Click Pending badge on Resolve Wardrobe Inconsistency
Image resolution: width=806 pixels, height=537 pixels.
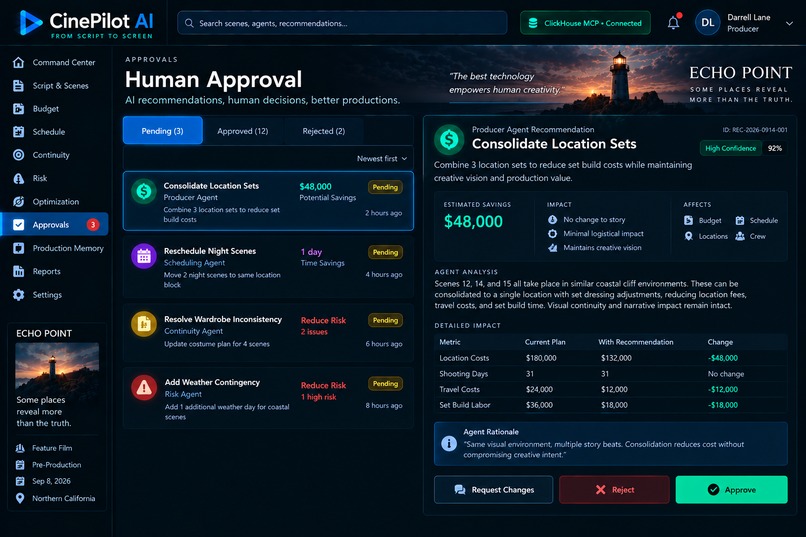(385, 320)
